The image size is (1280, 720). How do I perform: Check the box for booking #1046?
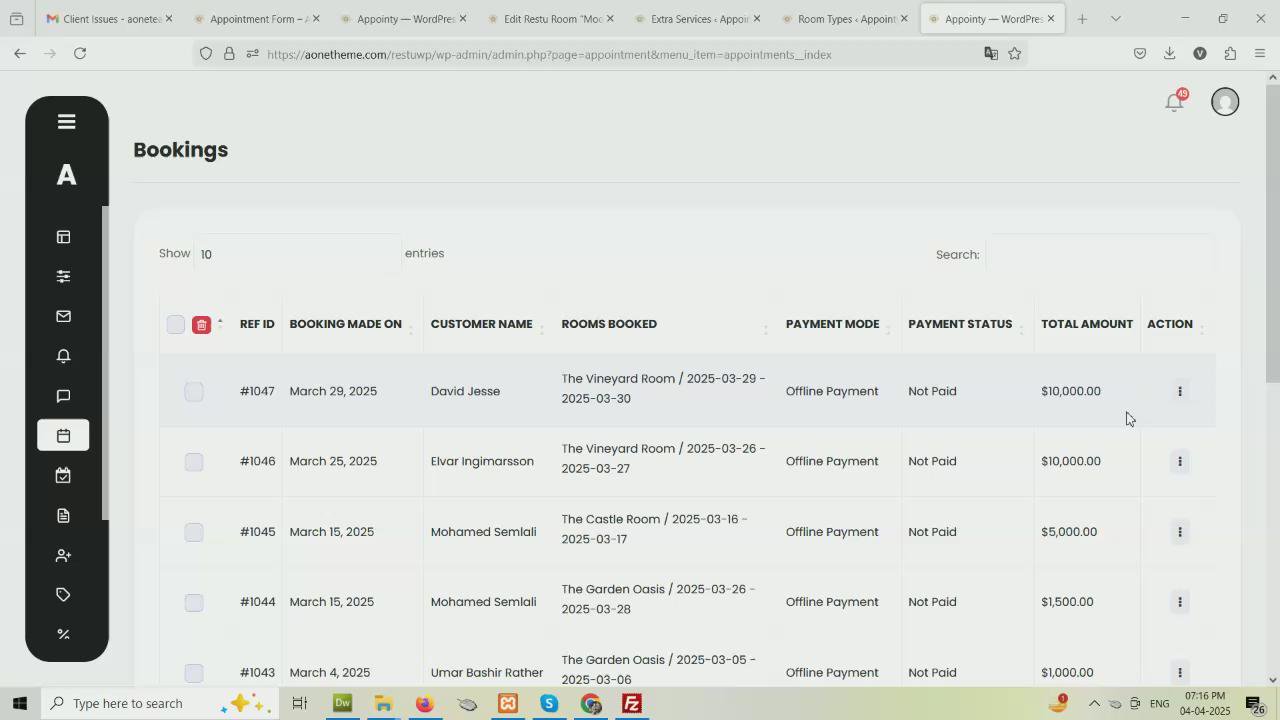tap(194, 462)
